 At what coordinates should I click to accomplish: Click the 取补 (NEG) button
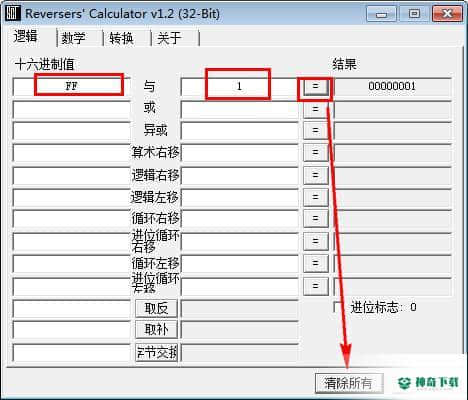tap(156, 329)
